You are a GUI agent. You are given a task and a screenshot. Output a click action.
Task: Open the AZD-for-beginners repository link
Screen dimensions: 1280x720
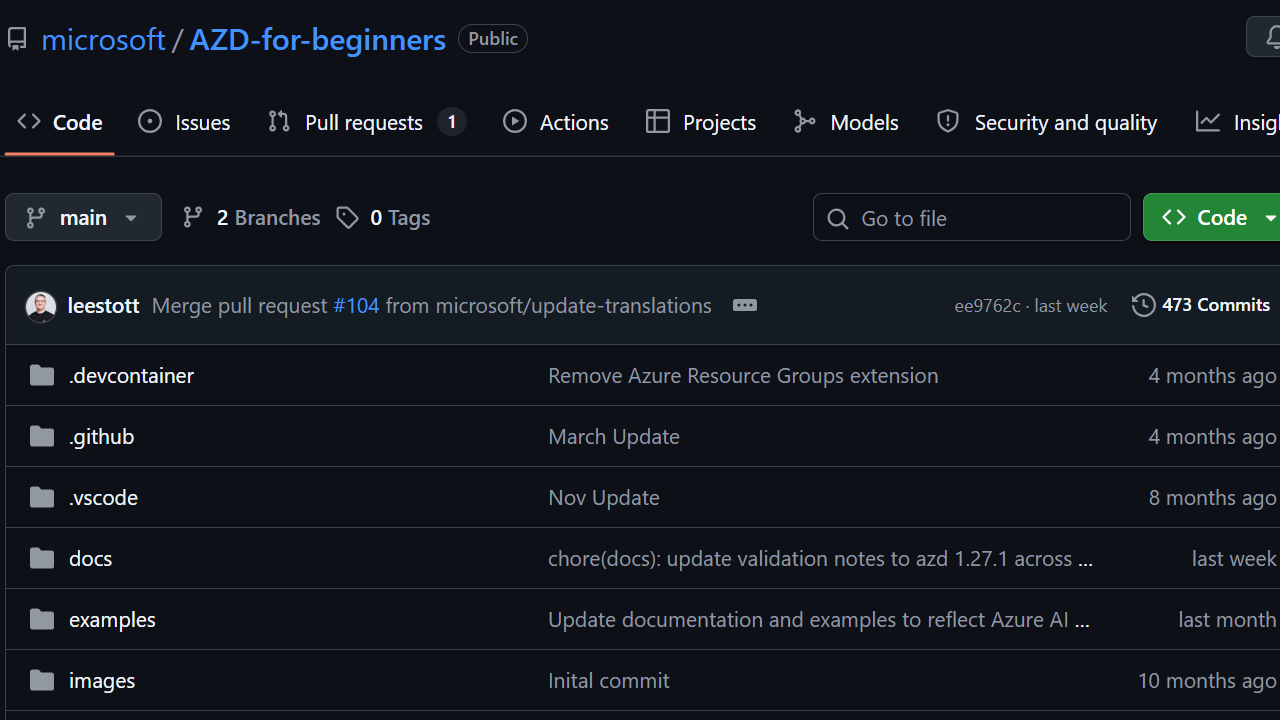[x=318, y=40]
